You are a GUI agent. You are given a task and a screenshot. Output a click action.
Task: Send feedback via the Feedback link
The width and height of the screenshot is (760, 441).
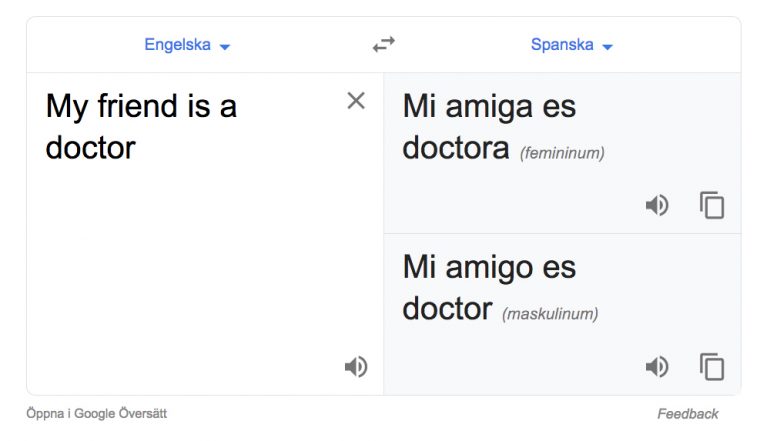688,414
